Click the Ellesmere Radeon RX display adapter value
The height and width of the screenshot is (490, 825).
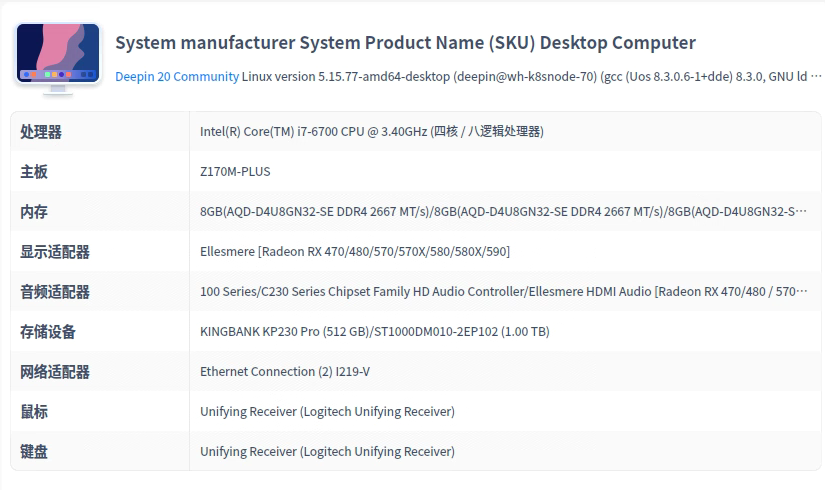point(354,252)
